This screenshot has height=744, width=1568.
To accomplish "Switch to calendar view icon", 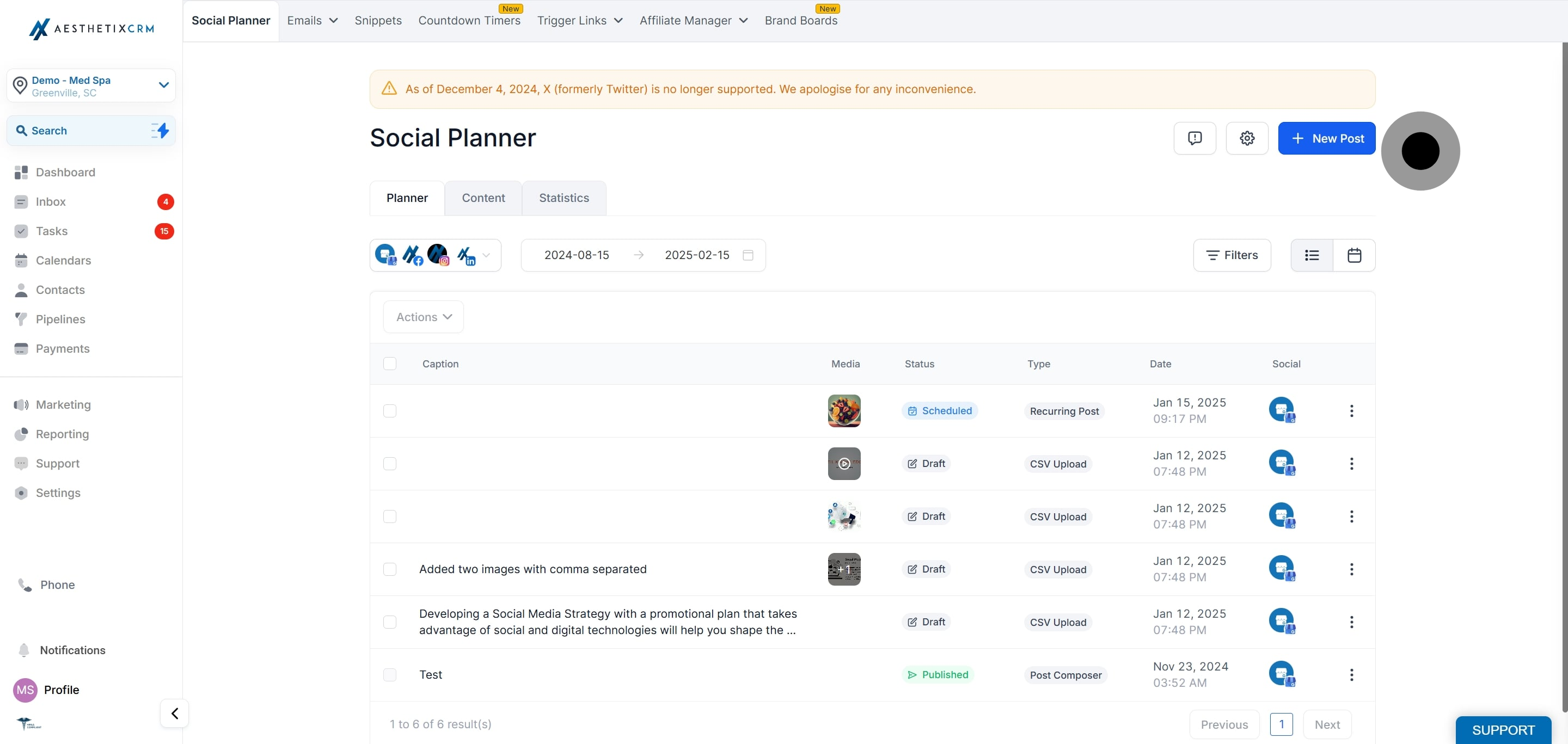I will [1353, 255].
